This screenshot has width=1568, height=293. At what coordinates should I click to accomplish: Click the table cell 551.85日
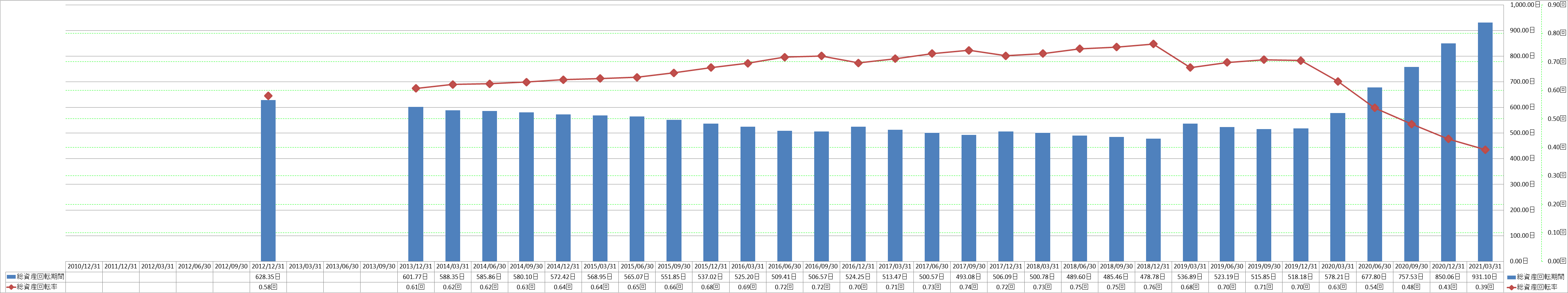(x=674, y=277)
